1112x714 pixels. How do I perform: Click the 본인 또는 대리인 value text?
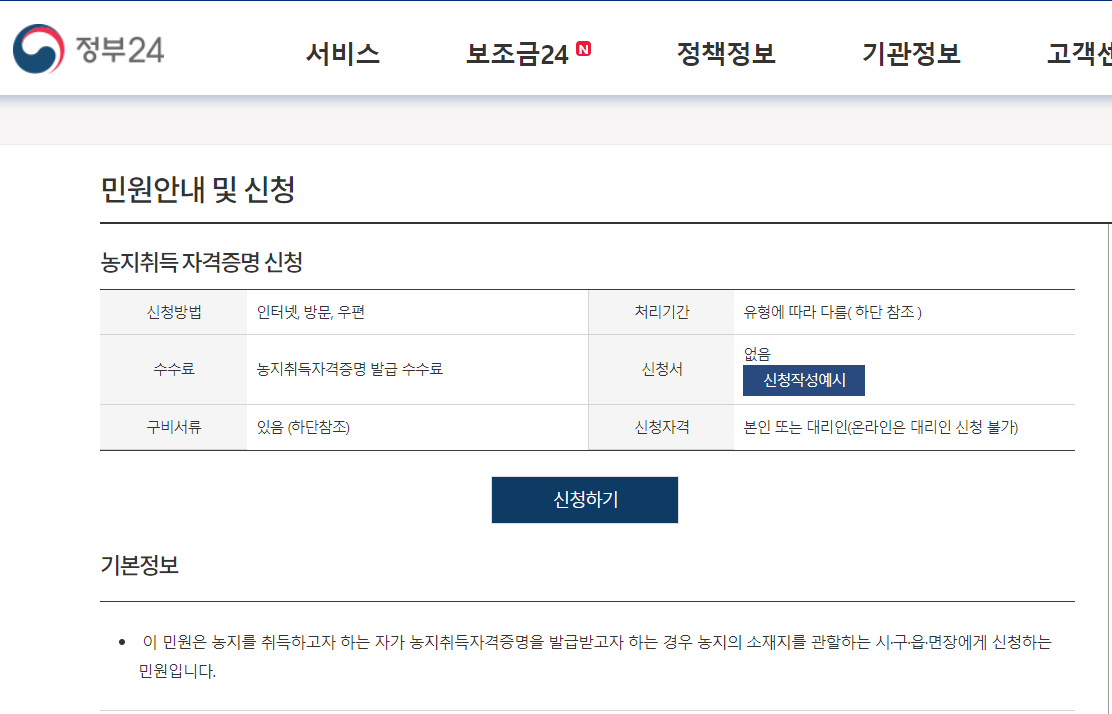point(881,428)
